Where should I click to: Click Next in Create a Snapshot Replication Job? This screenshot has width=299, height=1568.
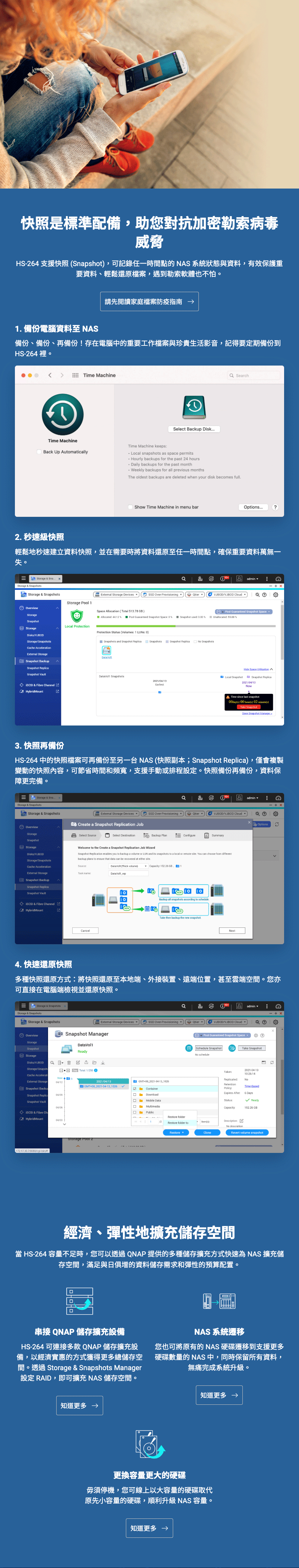point(232,931)
